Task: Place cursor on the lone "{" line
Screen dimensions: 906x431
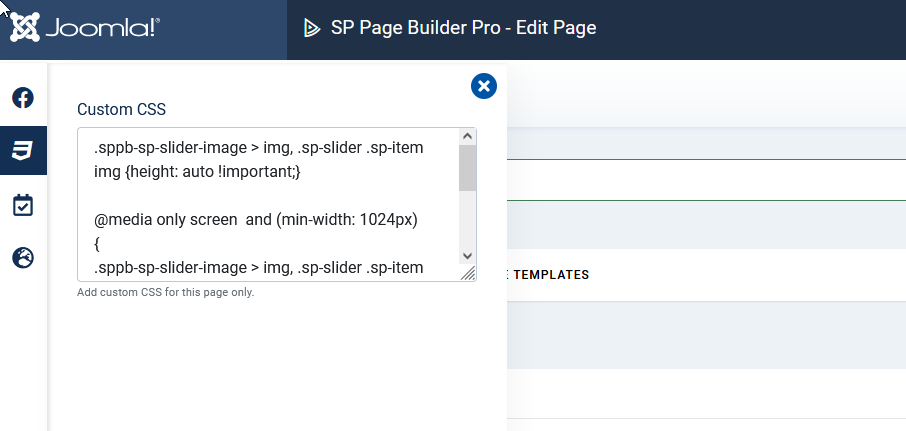Action: (97, 244)
